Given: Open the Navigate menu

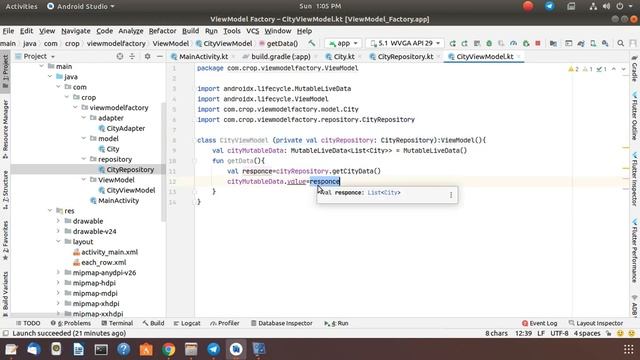Looking at the screenshot, I should point(76,31).
